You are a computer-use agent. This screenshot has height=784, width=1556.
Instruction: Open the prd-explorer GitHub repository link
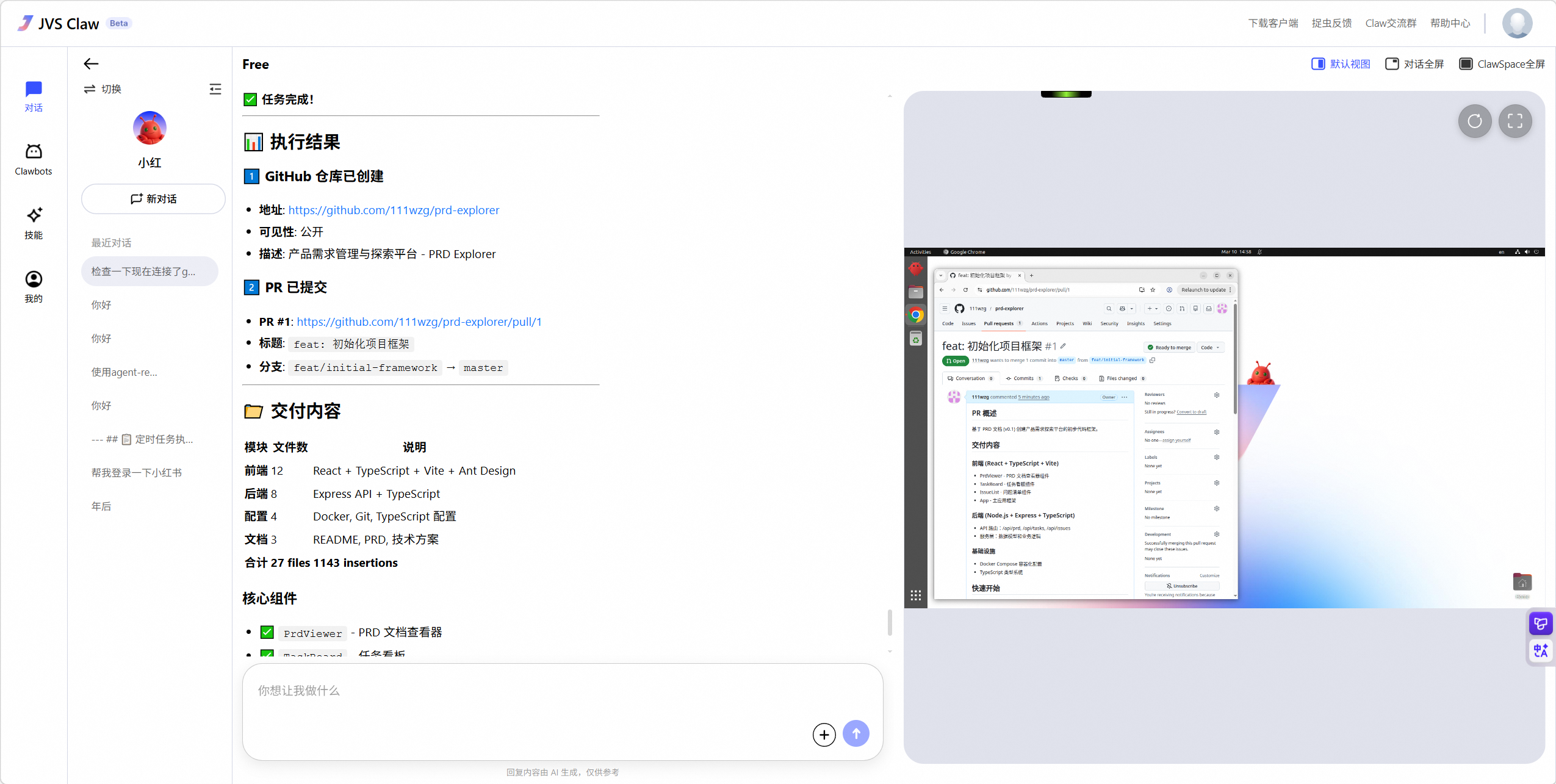pyautogui.click(x=393, y=209)
